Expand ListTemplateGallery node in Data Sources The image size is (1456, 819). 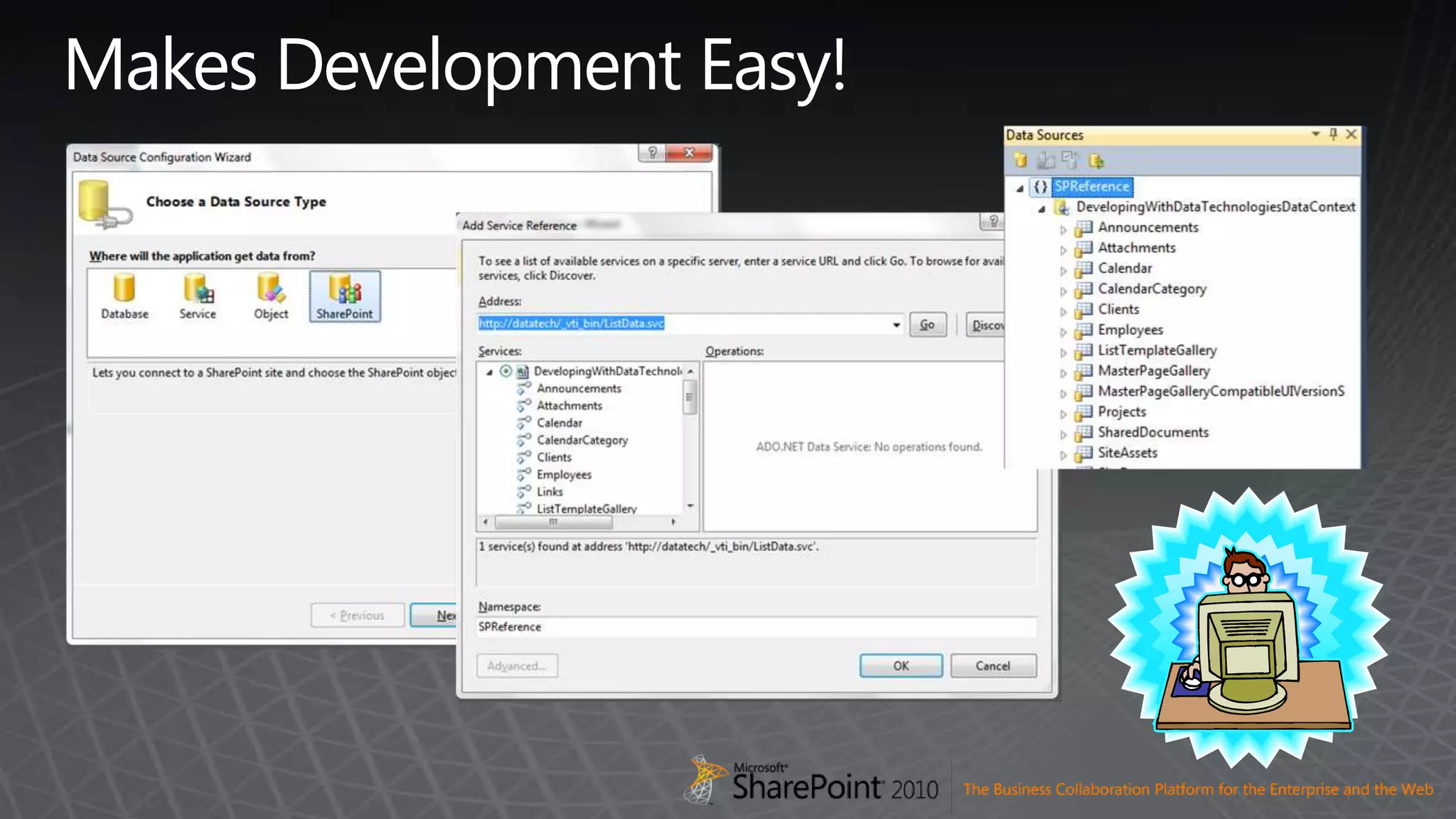[x=1064, y=353]
